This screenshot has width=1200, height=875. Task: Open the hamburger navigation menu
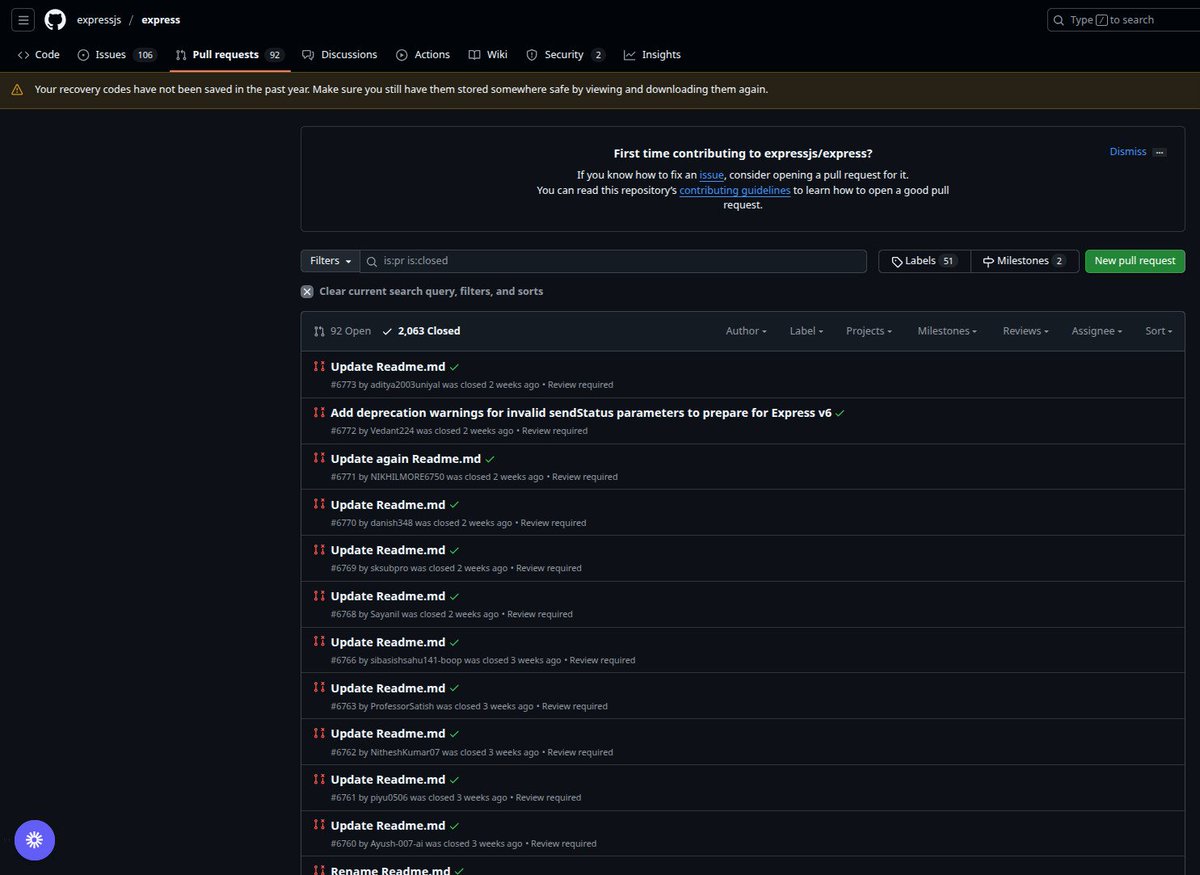24,19
